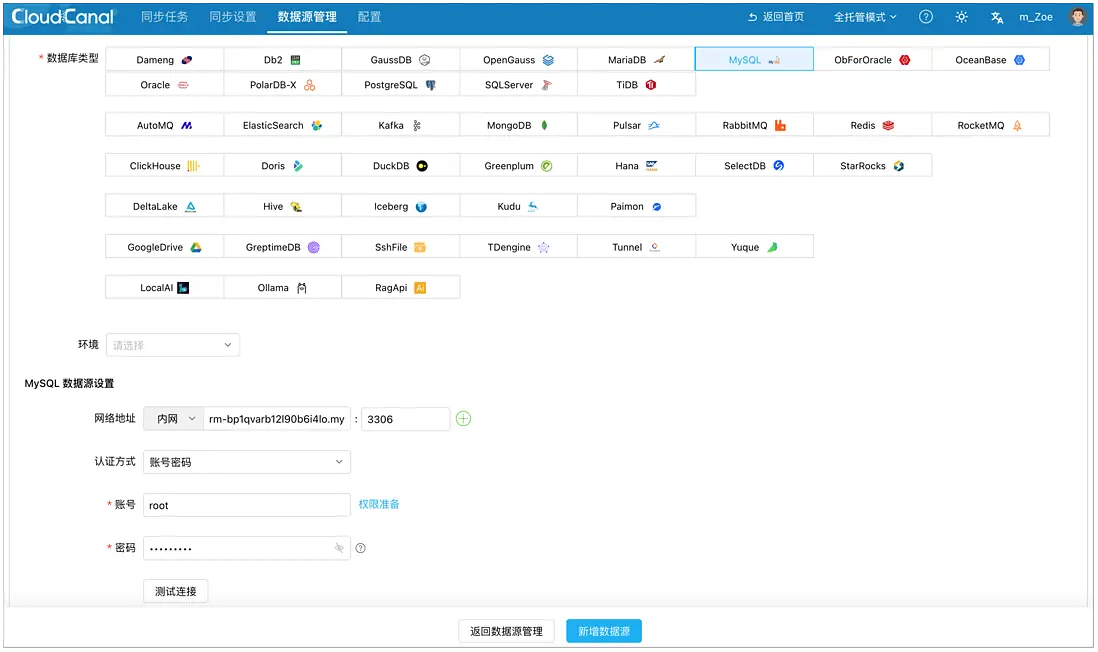Pick the Redis data source type
The width and height of the screenshot is (1098, 652).
[x=873, y=125]
